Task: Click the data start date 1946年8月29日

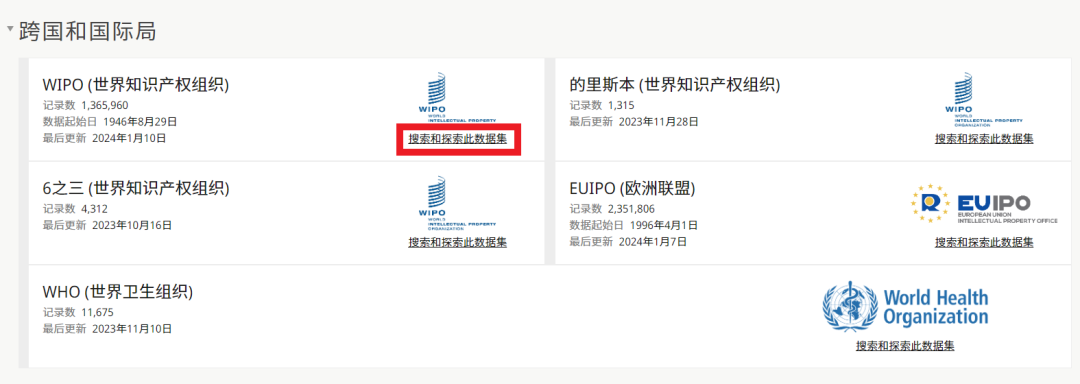Action: point(141,122)
